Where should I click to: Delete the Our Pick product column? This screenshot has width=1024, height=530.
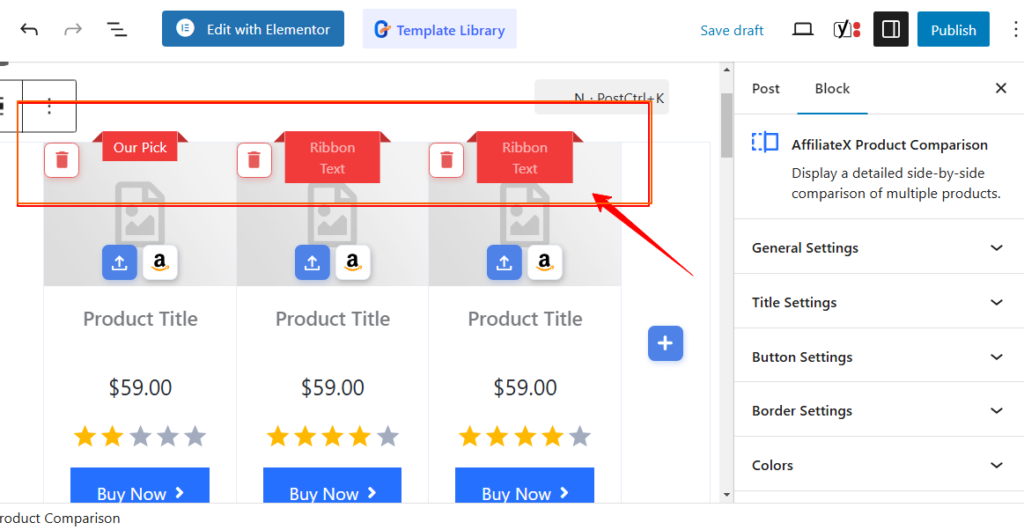point(61,160)
